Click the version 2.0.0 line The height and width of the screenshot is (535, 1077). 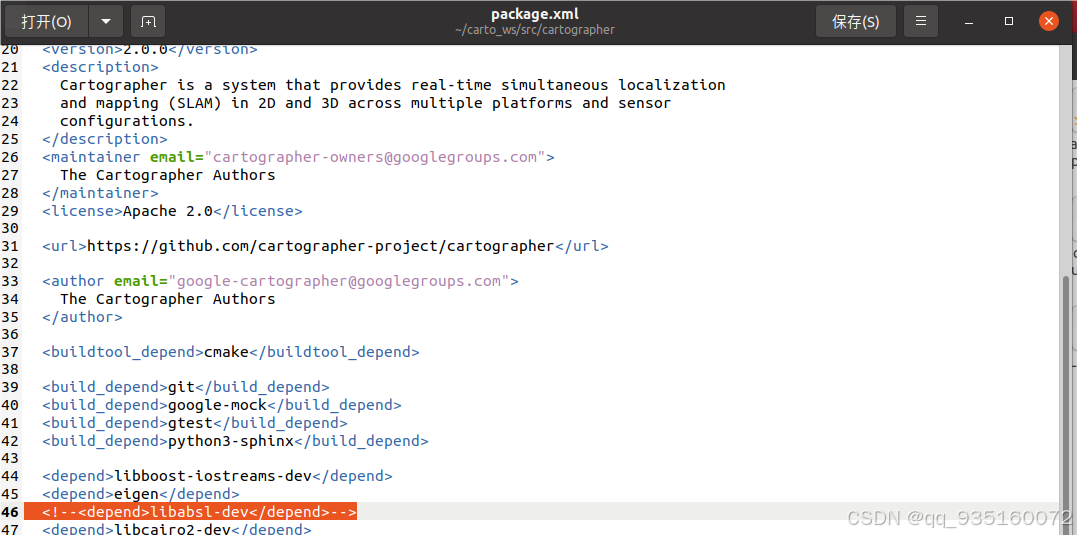(150, 49)
